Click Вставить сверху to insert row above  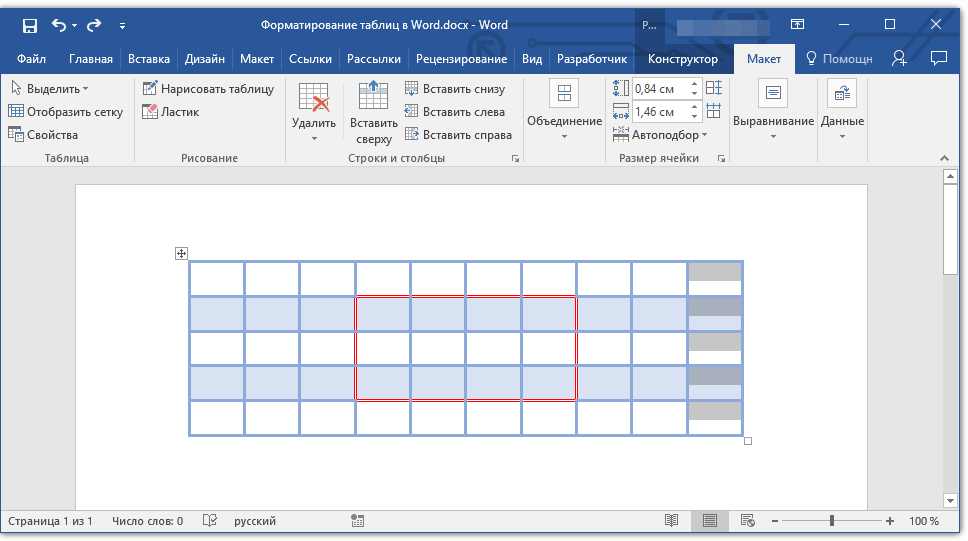[x=373, y=113]
